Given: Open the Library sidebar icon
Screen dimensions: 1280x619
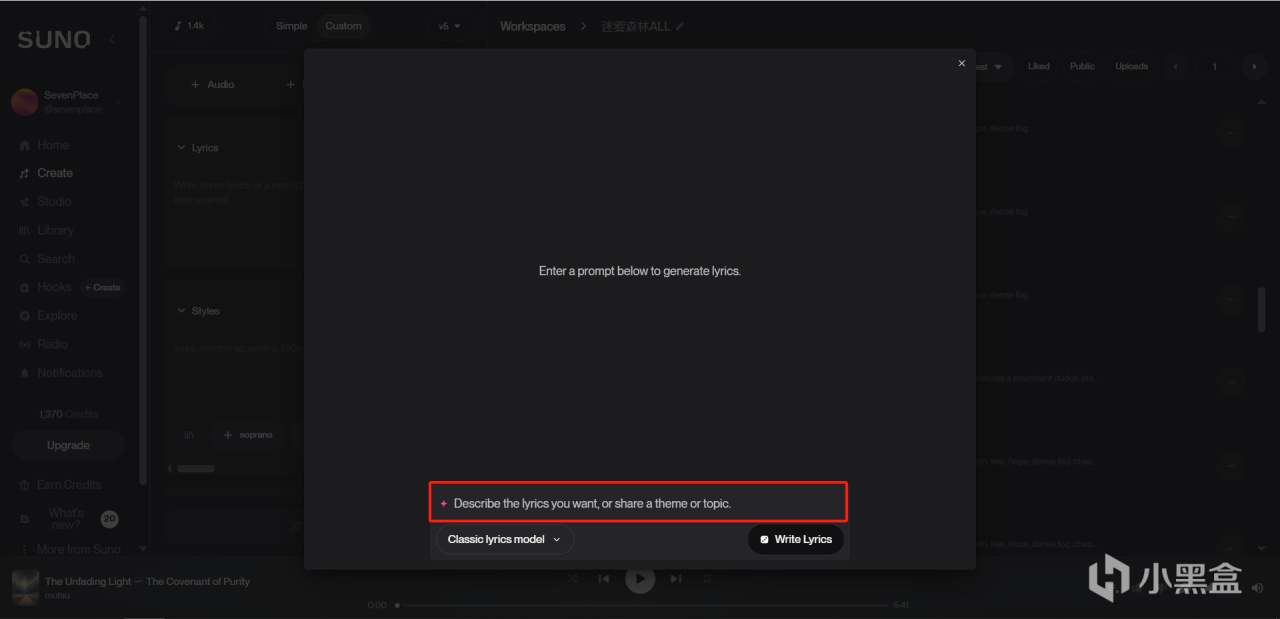Looking at the screenshot, I should (x=25, y=230).
